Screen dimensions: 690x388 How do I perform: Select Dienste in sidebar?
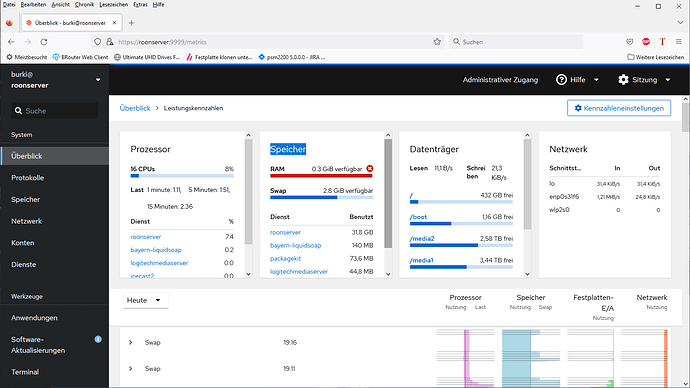coord(55,264)
